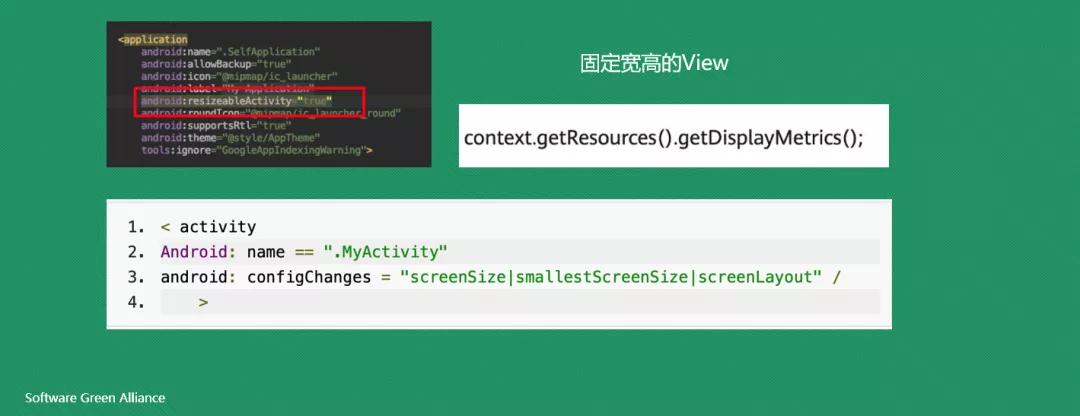Click the 固定宽高的View heading
The image size is (1080, 416).
(x=654, y=63)
